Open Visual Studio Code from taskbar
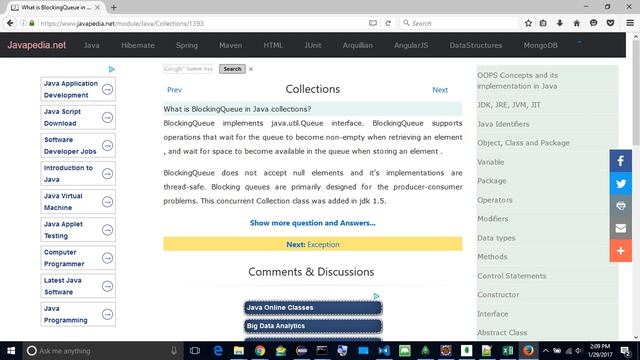 384,351
